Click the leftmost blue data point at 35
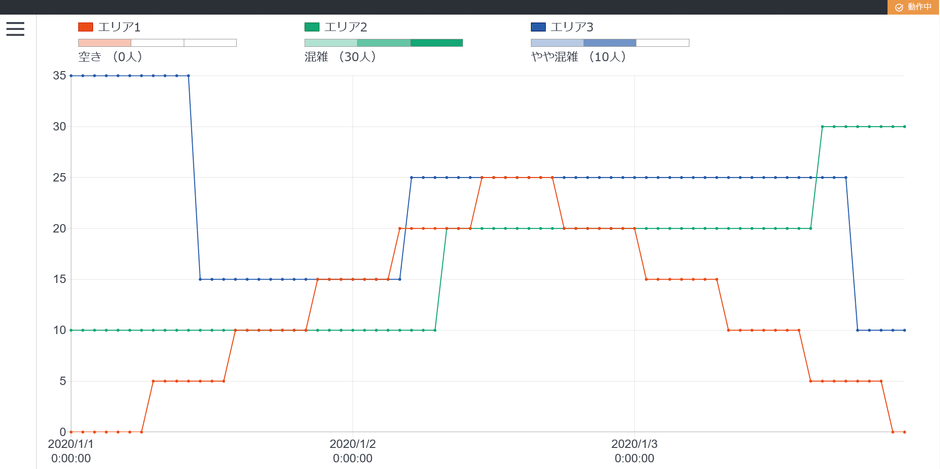Image resolution: width=940 pixels, height=469 pixels. pos(71,76)
